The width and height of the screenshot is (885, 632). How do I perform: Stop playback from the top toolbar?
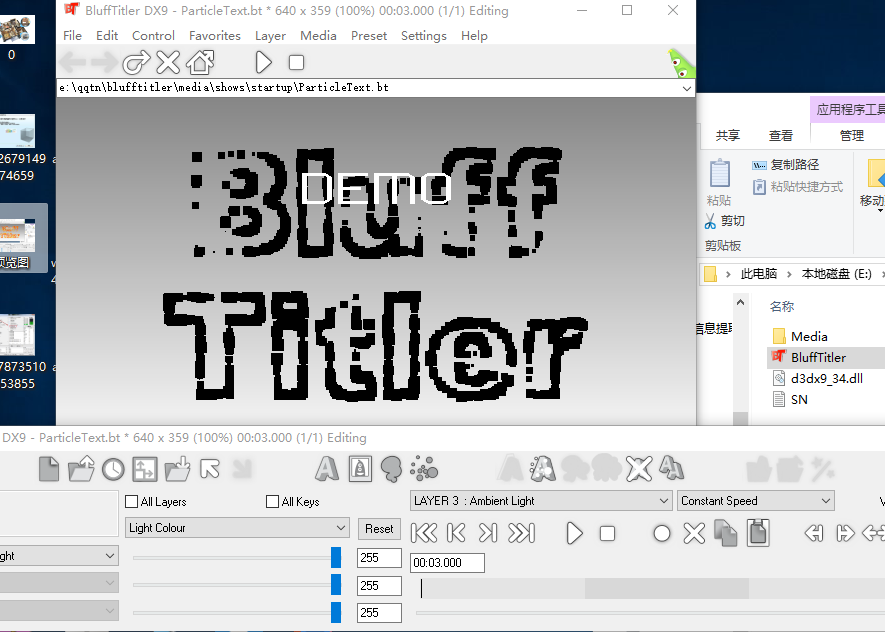(296, 62)
